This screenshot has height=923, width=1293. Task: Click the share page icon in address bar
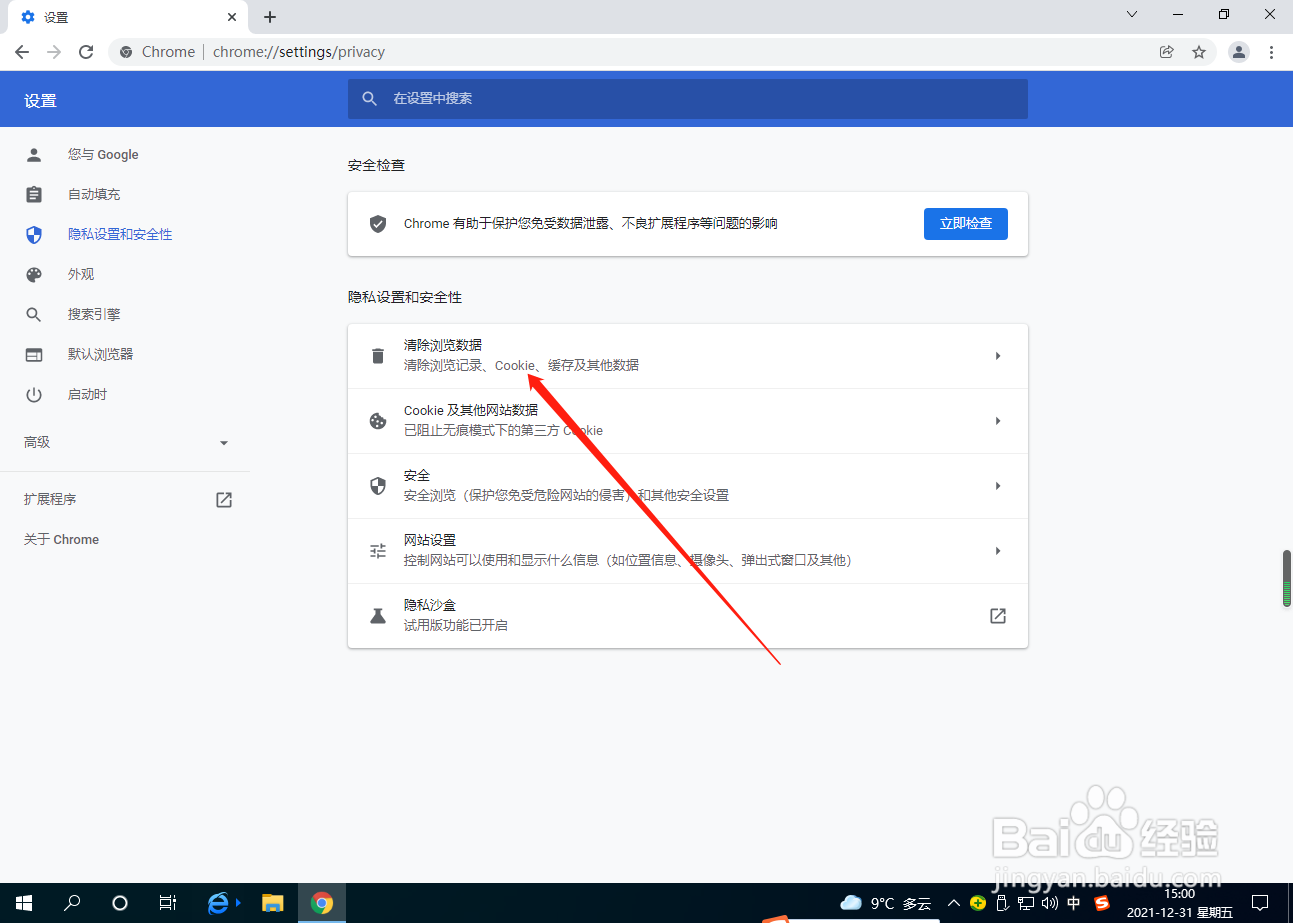(1167, 52)
